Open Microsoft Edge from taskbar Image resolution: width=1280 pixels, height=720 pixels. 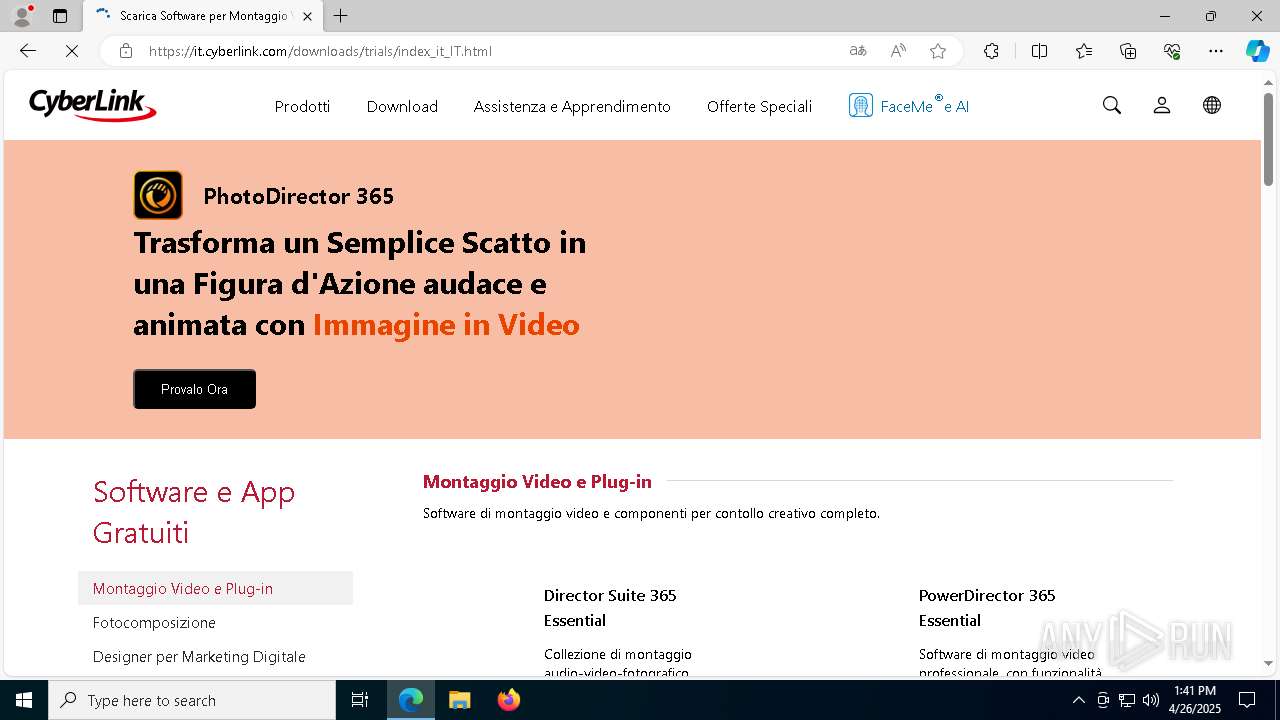coord(411,700)
